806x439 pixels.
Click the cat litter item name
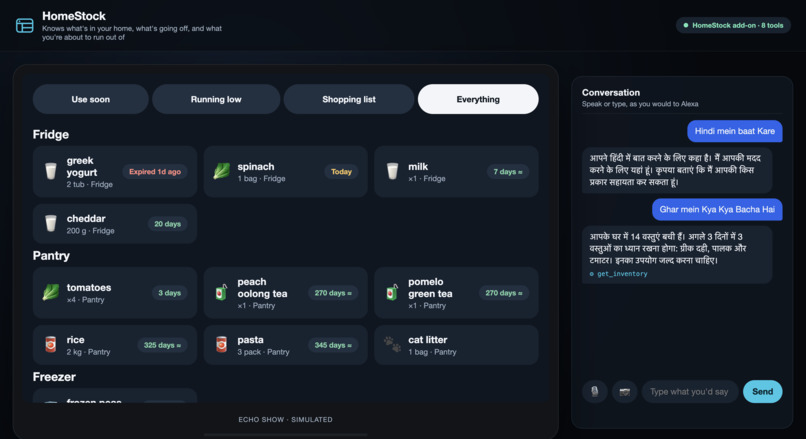coord(428,340)
